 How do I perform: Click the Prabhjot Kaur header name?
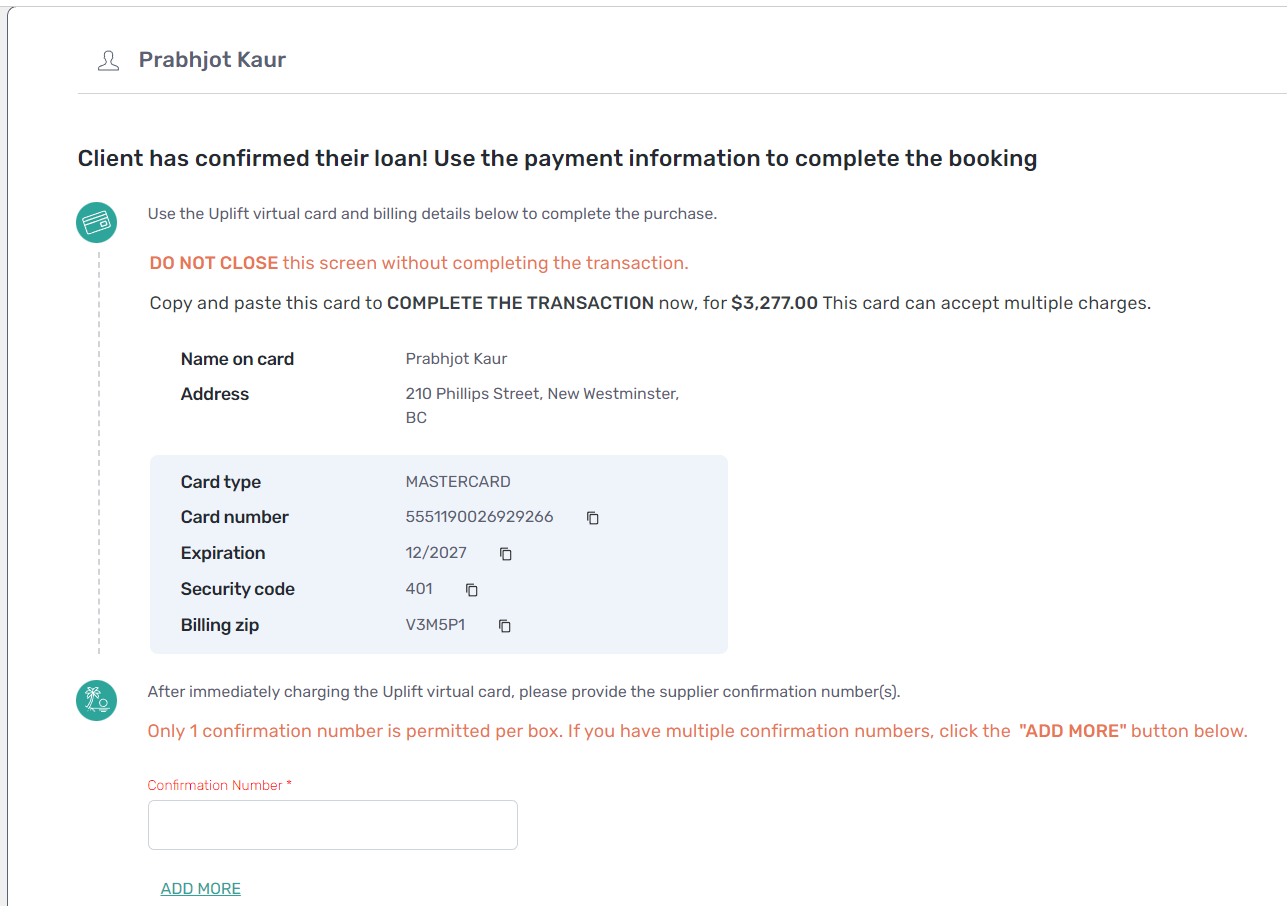tap(212, 60)
